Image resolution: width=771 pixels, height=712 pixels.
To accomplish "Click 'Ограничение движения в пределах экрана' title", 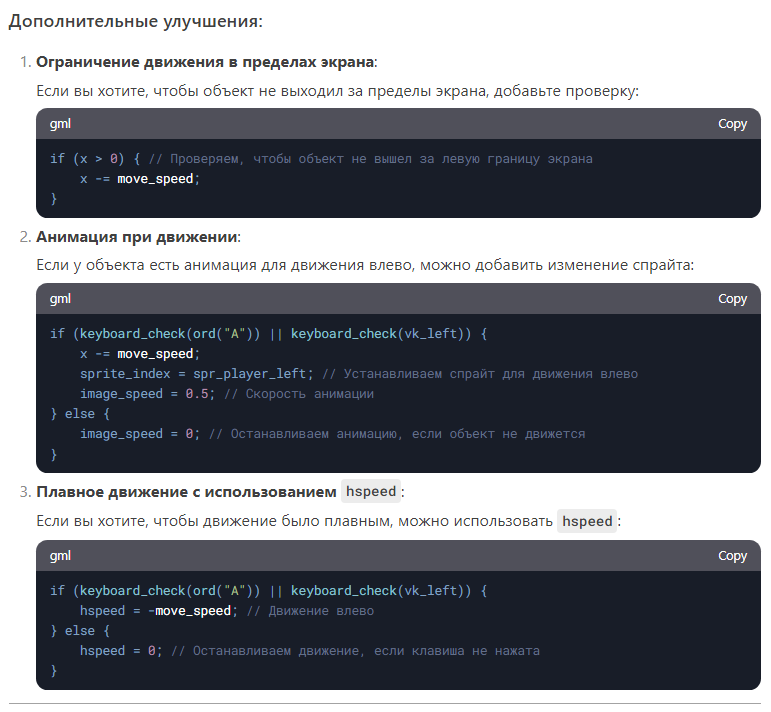I will pos(205,62).
